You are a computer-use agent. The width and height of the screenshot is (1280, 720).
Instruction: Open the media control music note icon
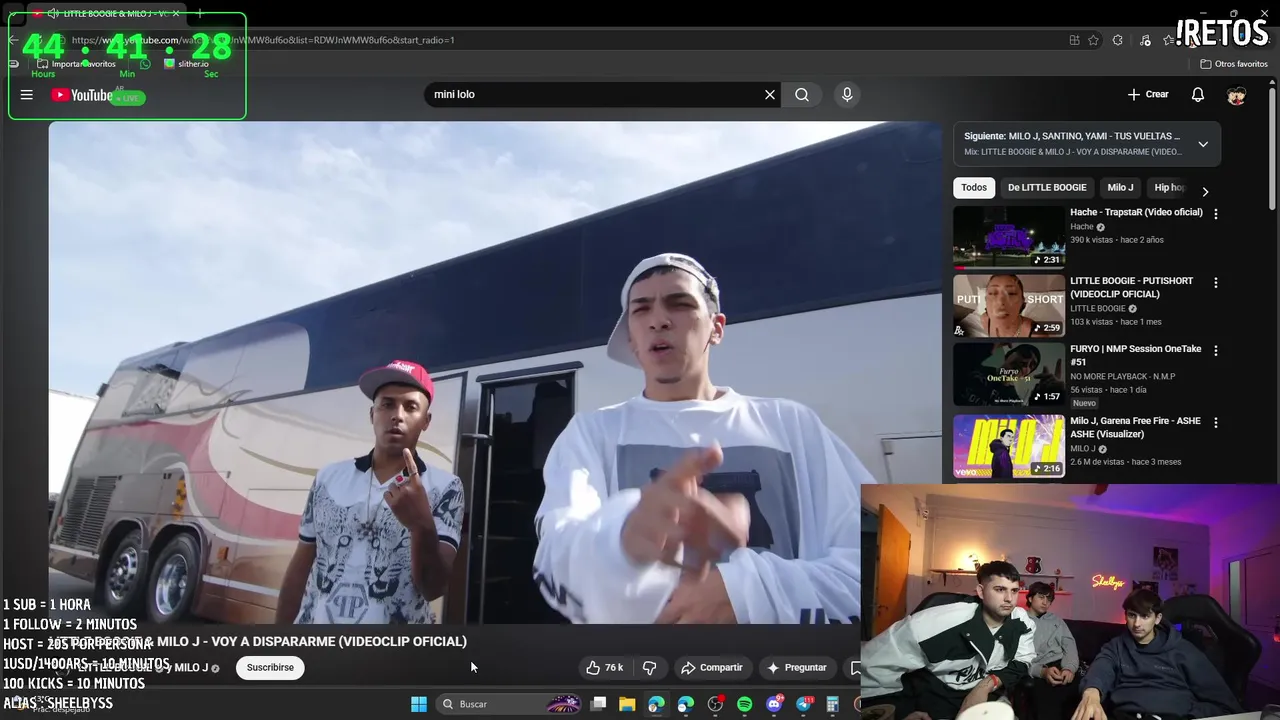tap(1145, 40)
